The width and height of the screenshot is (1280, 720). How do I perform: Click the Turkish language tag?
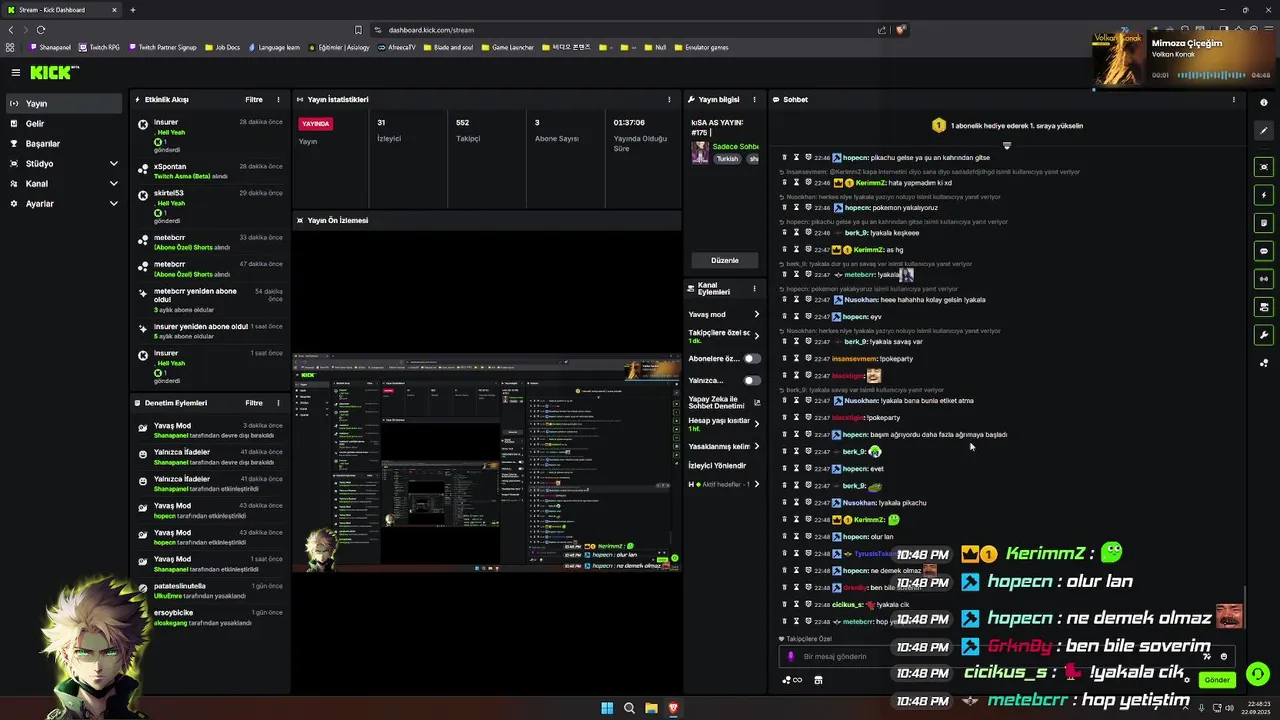(x=727, y=159)
